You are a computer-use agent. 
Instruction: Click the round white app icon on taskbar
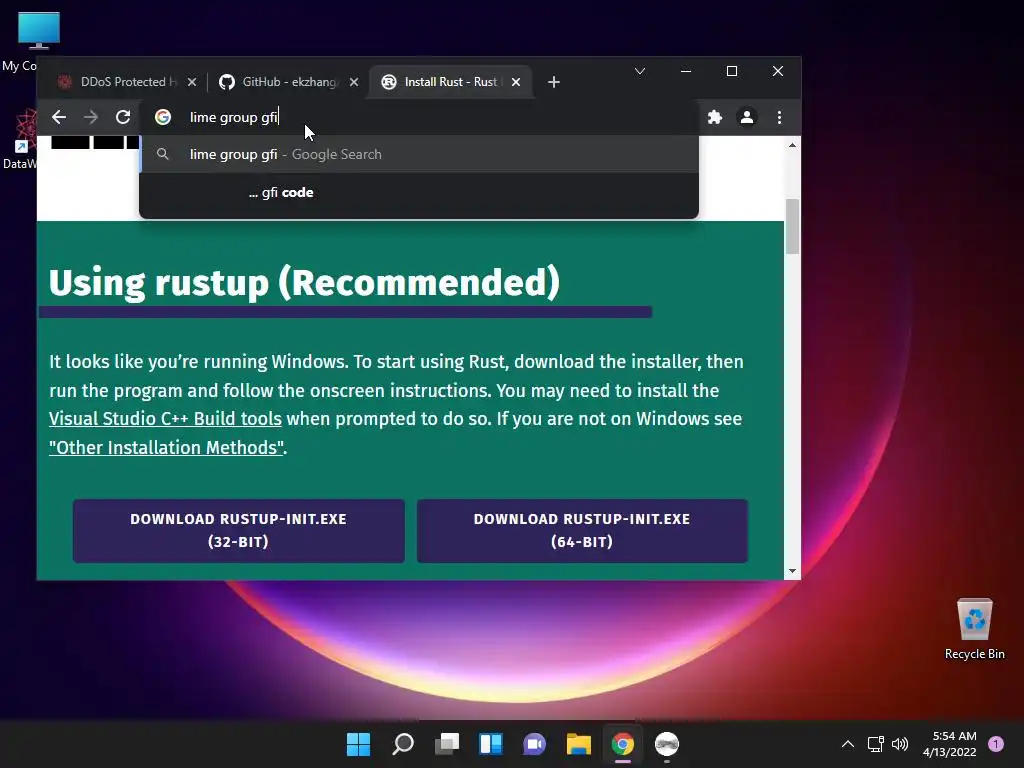(x=667, y=744)
